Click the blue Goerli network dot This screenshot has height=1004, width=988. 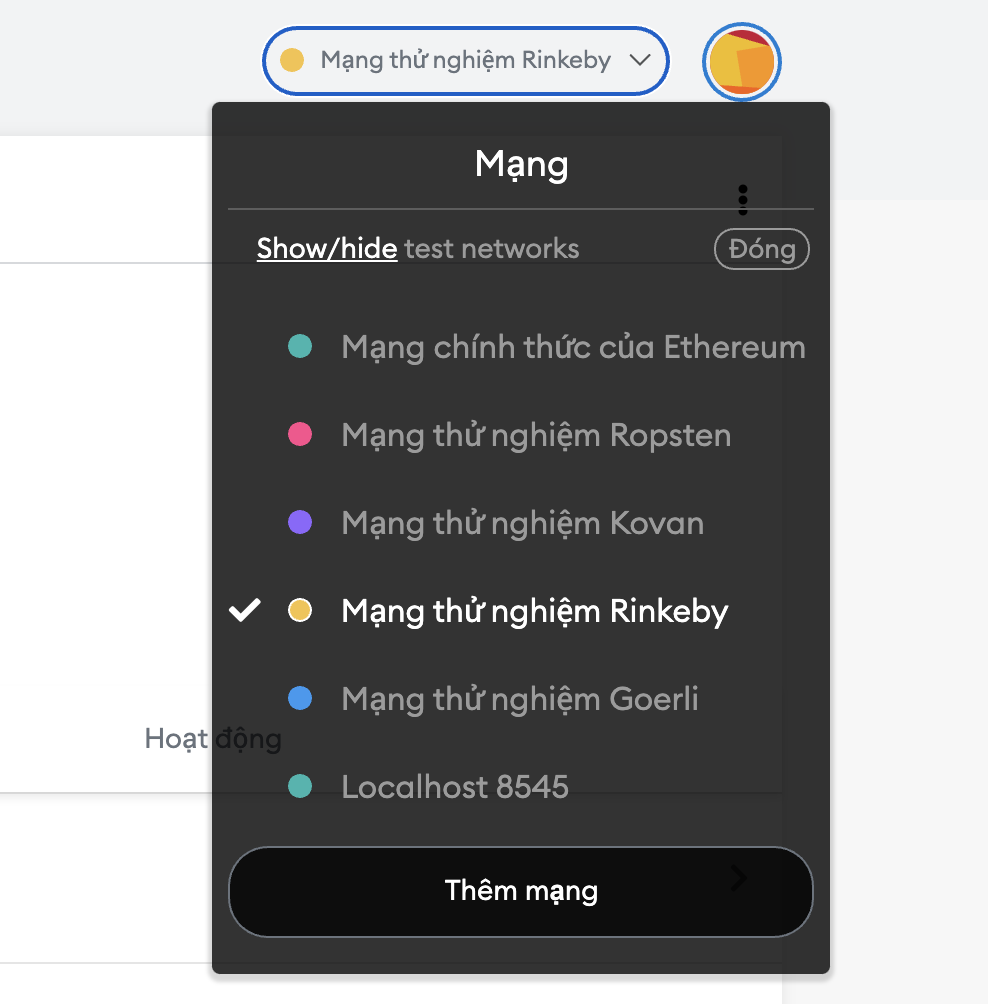pyautogui.click(x=300, y=698)
